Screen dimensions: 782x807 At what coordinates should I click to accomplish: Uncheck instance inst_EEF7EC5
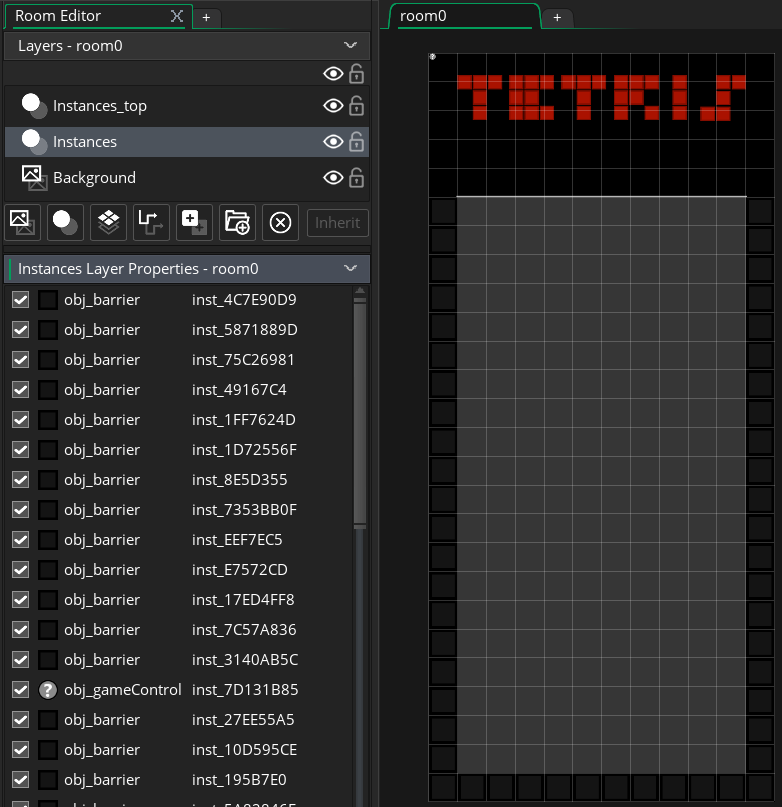21,539
